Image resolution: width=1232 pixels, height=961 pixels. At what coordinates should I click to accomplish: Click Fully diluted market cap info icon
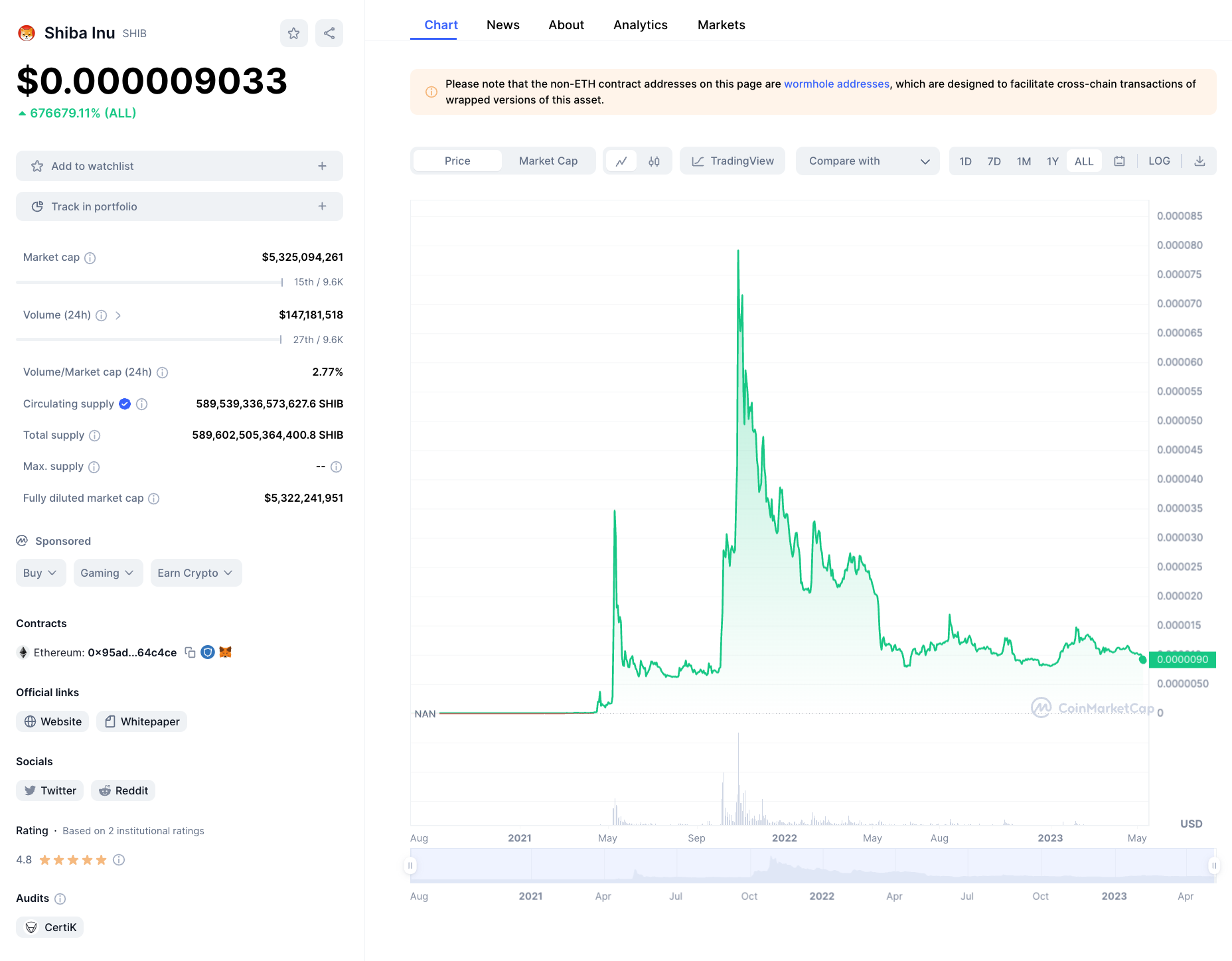click(x=154, y=499)
